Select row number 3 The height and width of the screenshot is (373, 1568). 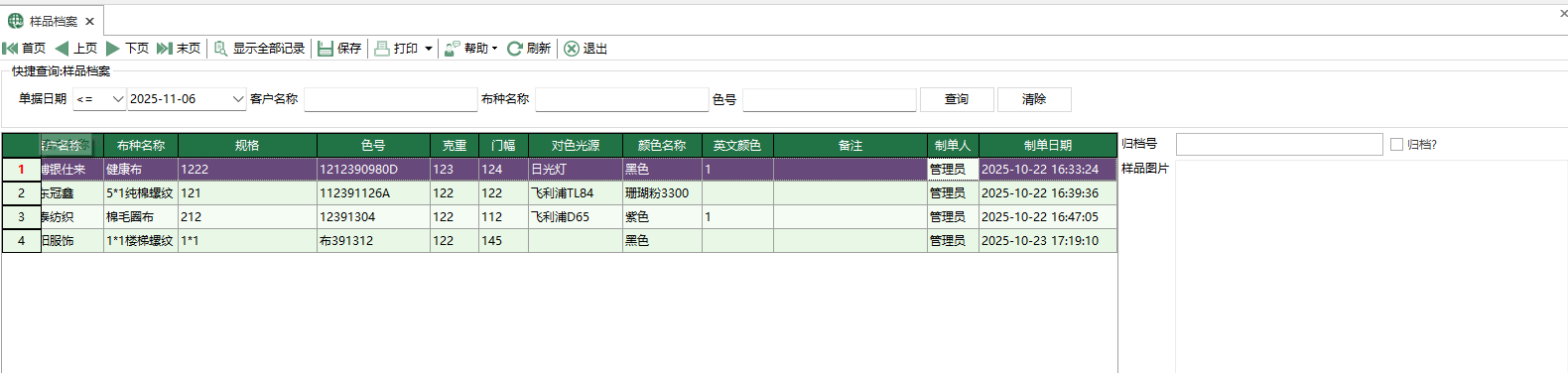(21, 217)
